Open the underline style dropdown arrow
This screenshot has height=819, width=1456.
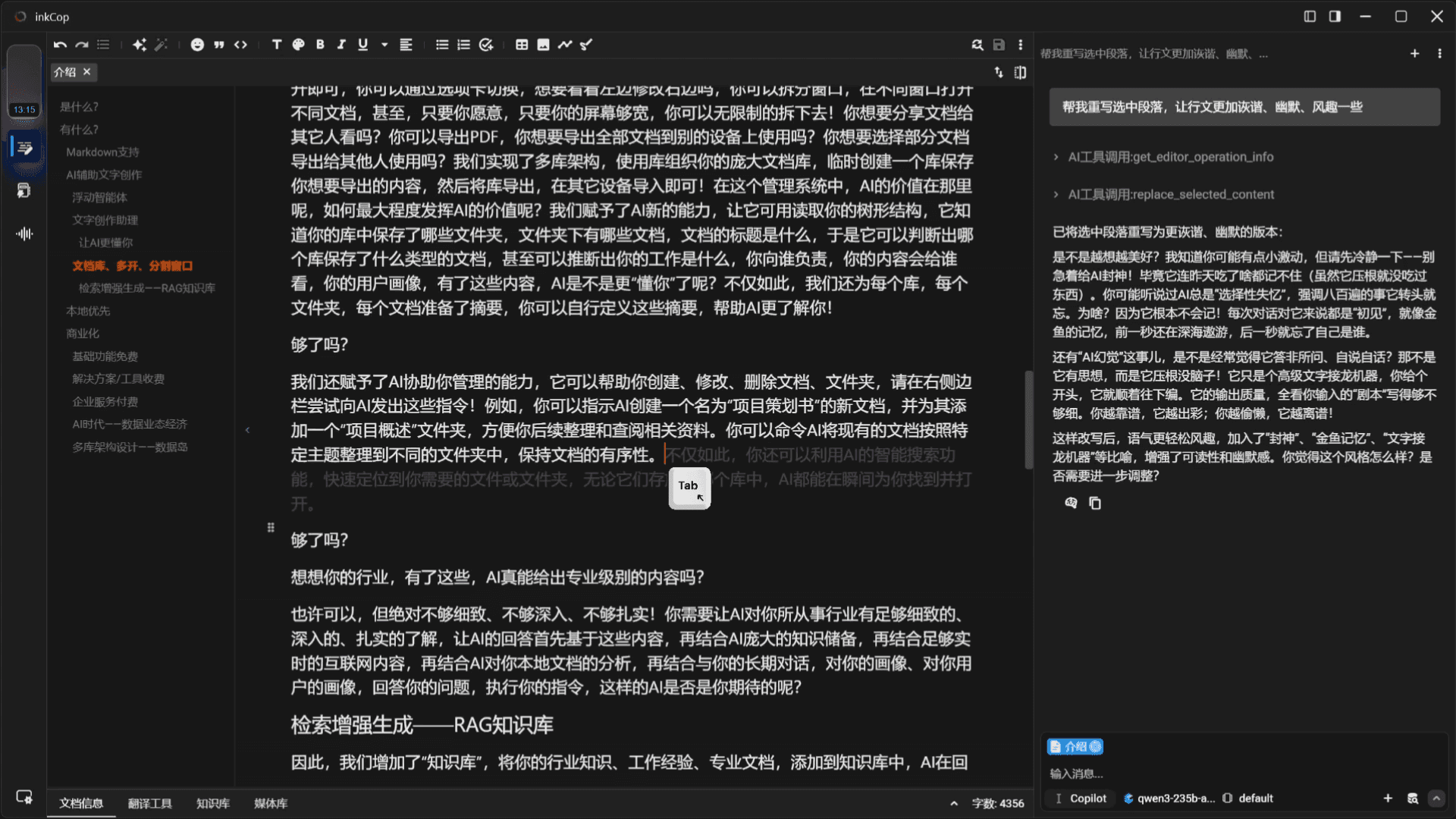click(x=384, y=45)
